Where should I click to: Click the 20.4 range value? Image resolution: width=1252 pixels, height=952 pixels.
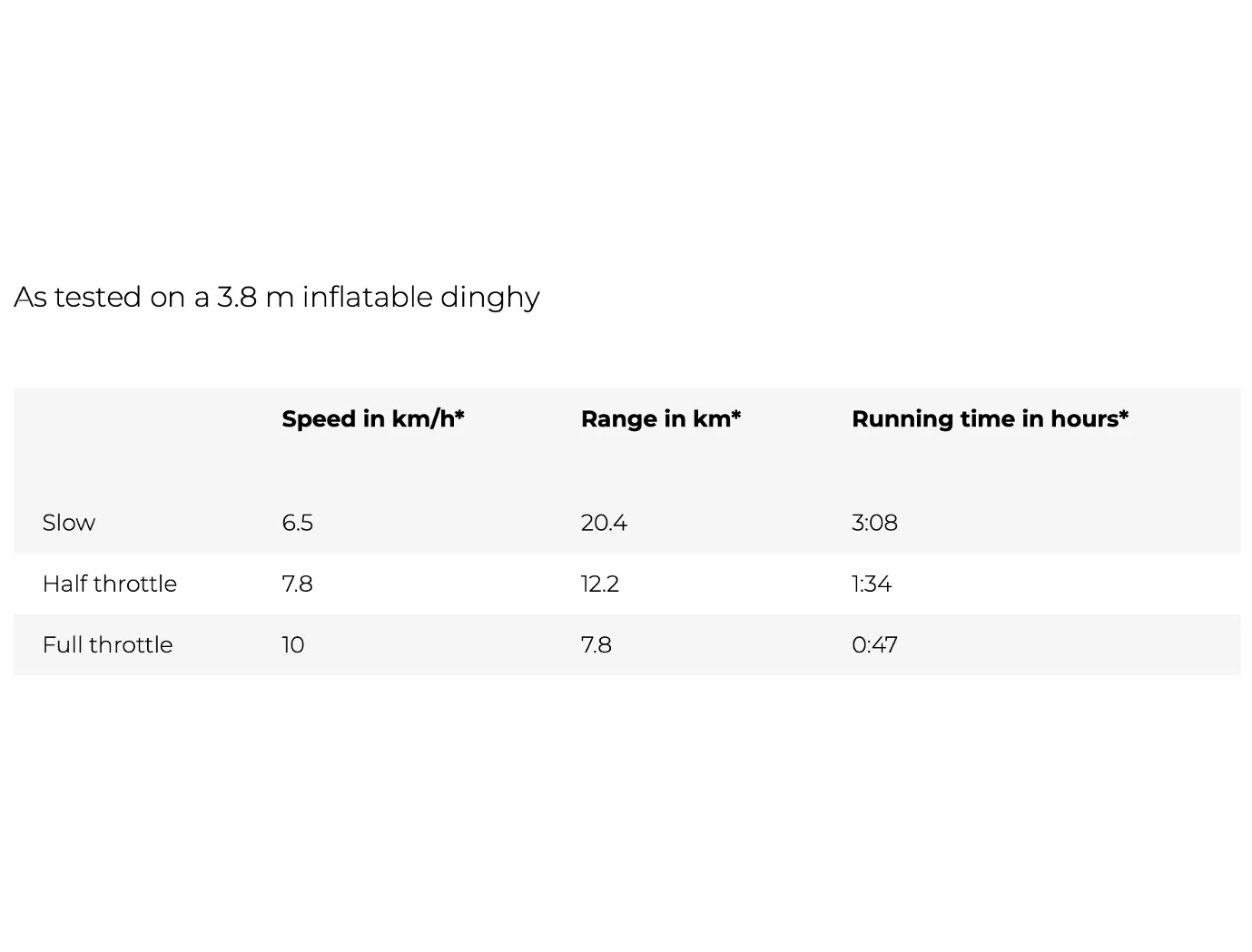coord(605,523)
